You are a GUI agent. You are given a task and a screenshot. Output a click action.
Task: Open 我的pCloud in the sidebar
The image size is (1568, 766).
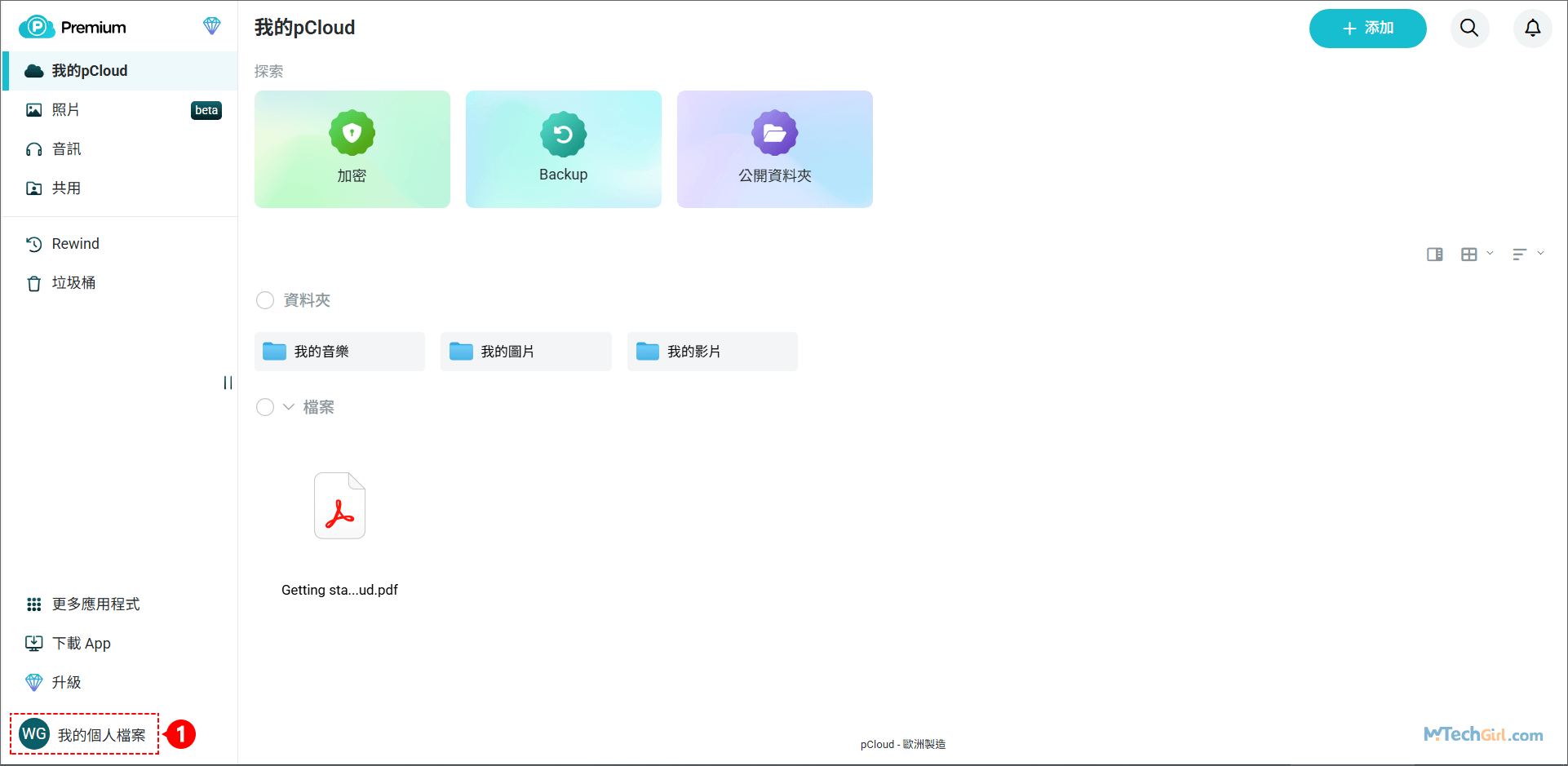point(121,71)
